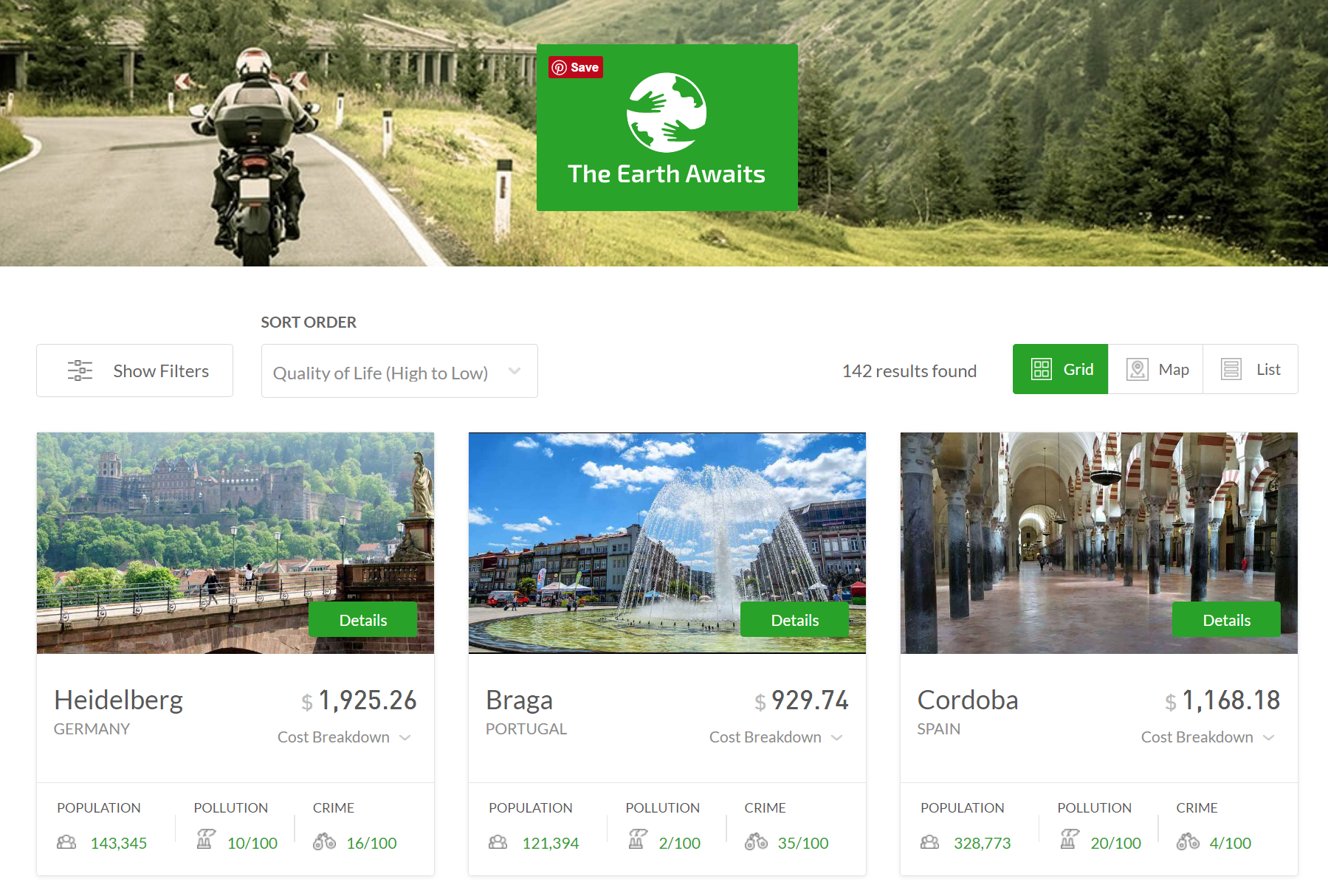The width and height of the screenshot is (1328, 896).
Task: Expand Heidelberg's Cost Breakdown
Action: pyautogui.click(x=344, y=737)
